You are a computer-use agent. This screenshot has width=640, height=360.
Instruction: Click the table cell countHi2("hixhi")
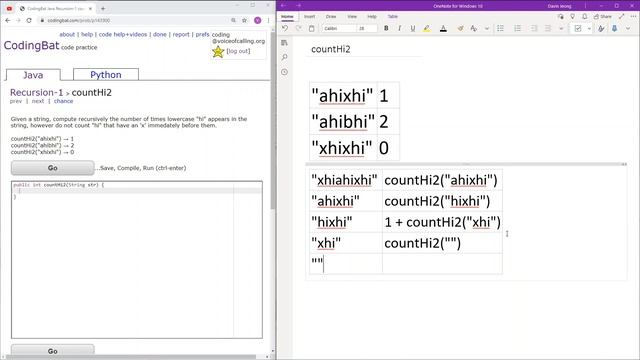pos(442,201)
